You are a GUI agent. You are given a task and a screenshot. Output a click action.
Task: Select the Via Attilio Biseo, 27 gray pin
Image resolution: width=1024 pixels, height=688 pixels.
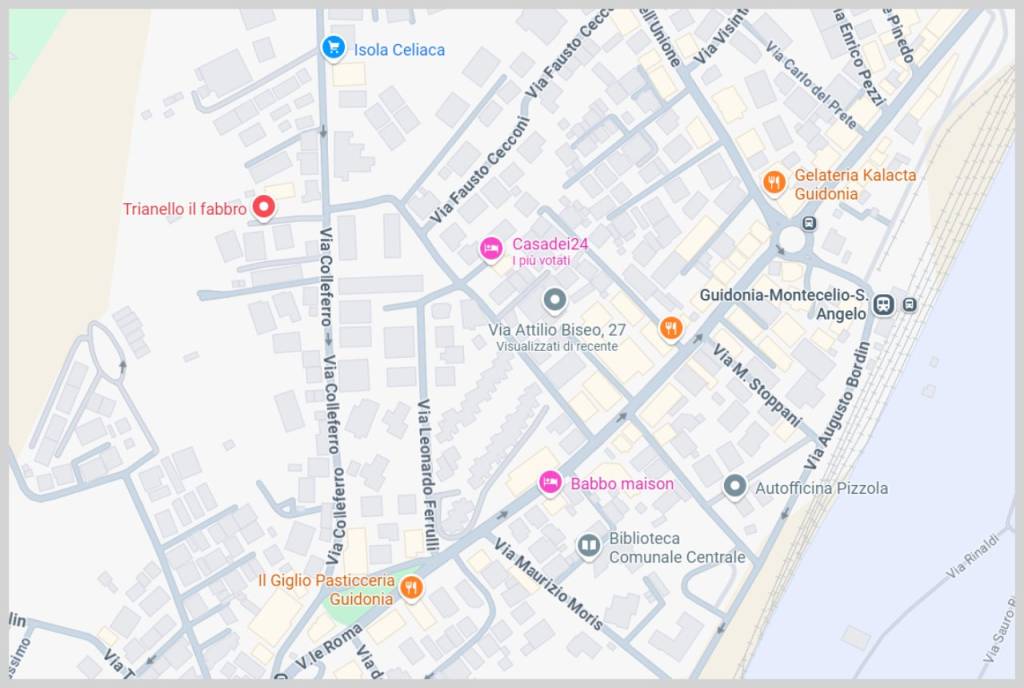(555, 301)
